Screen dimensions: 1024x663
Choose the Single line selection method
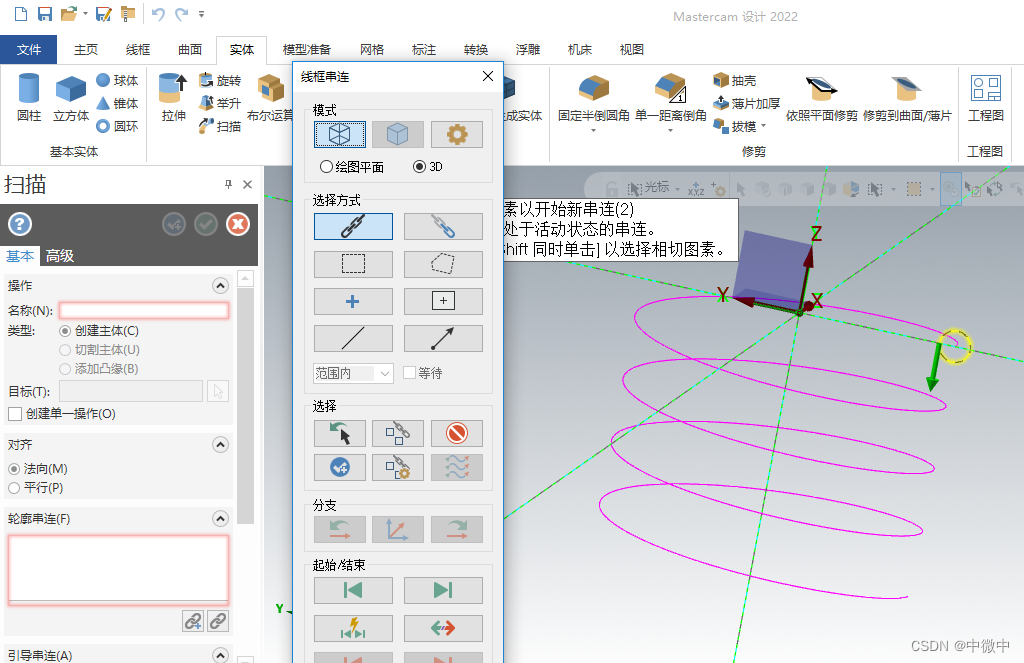(x=353, y=338)
